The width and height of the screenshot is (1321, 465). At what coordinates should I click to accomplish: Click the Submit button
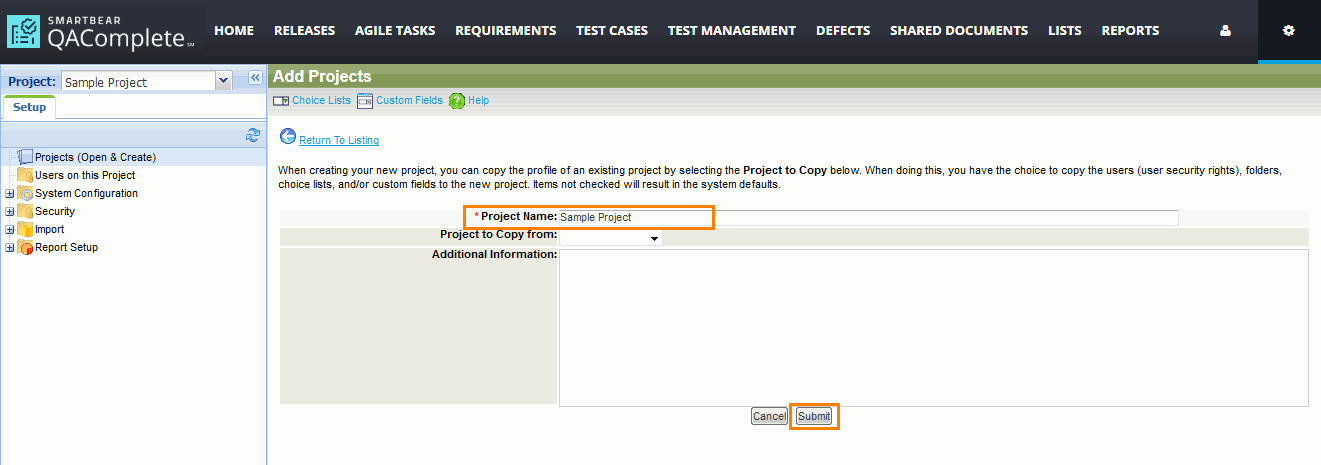[814, 416]
